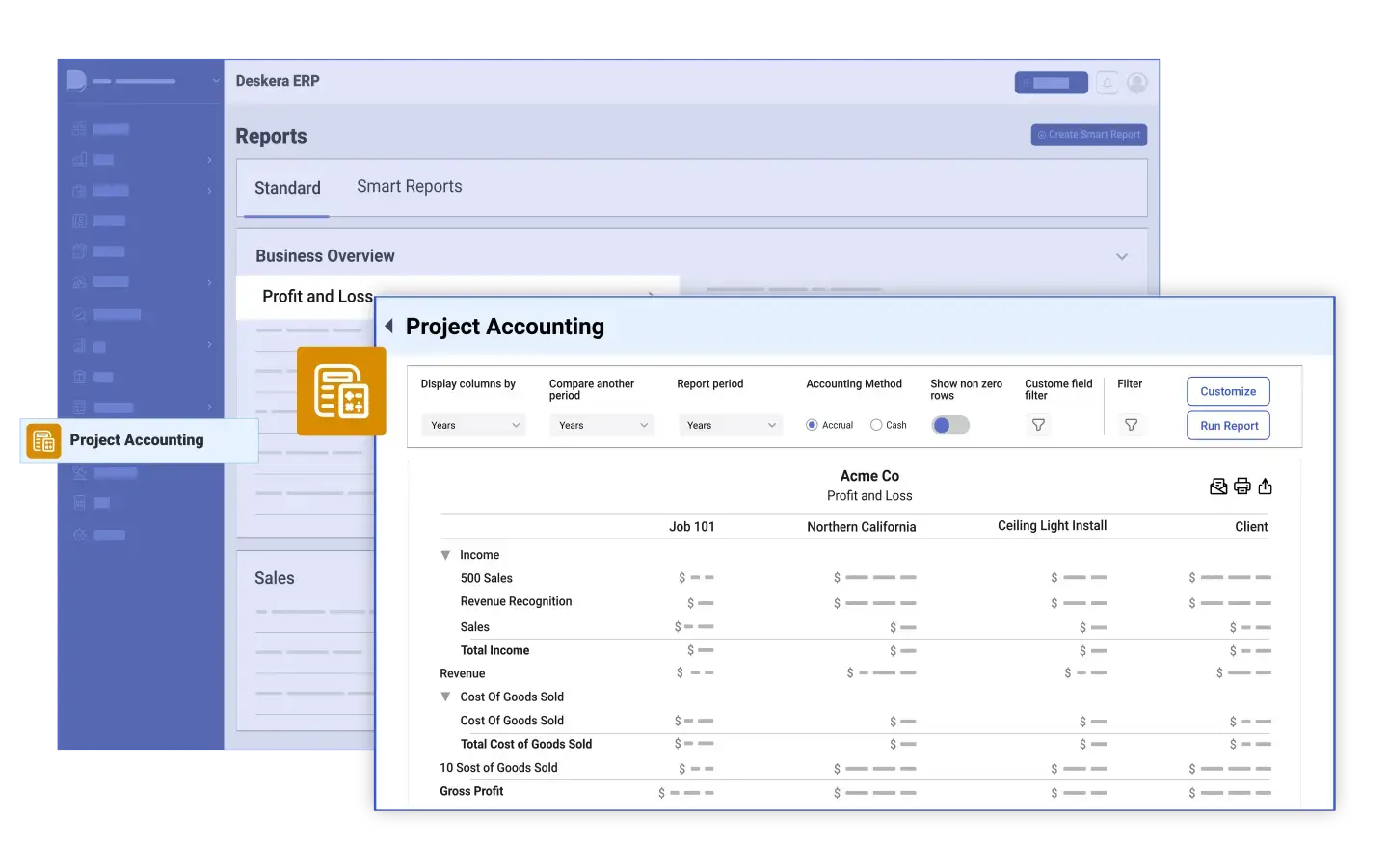The image size is (1388, 868).
Task: Select the Cash accounting method
Action: (x=876, y=425)
